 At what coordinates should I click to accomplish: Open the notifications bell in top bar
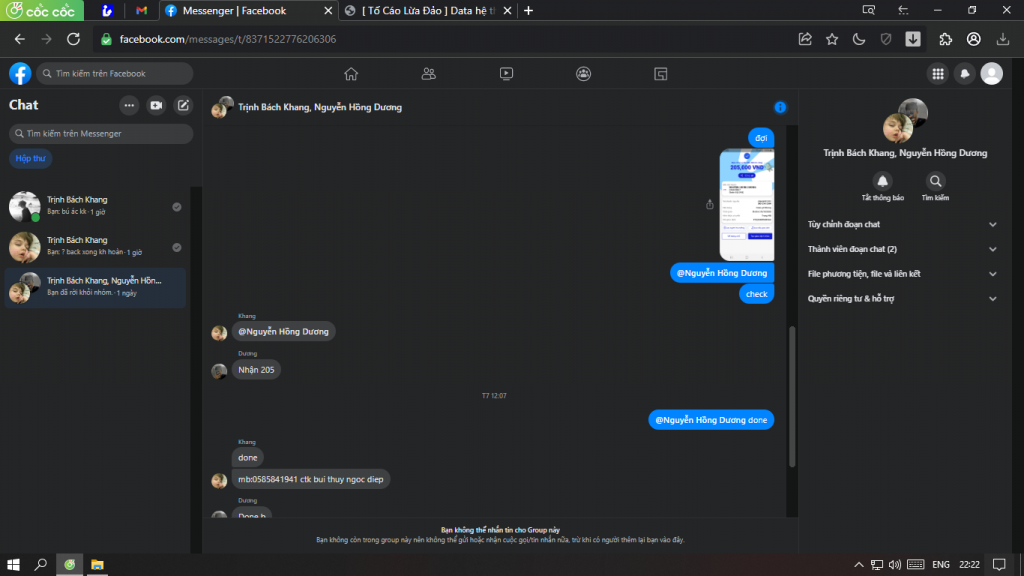[965, 73]
